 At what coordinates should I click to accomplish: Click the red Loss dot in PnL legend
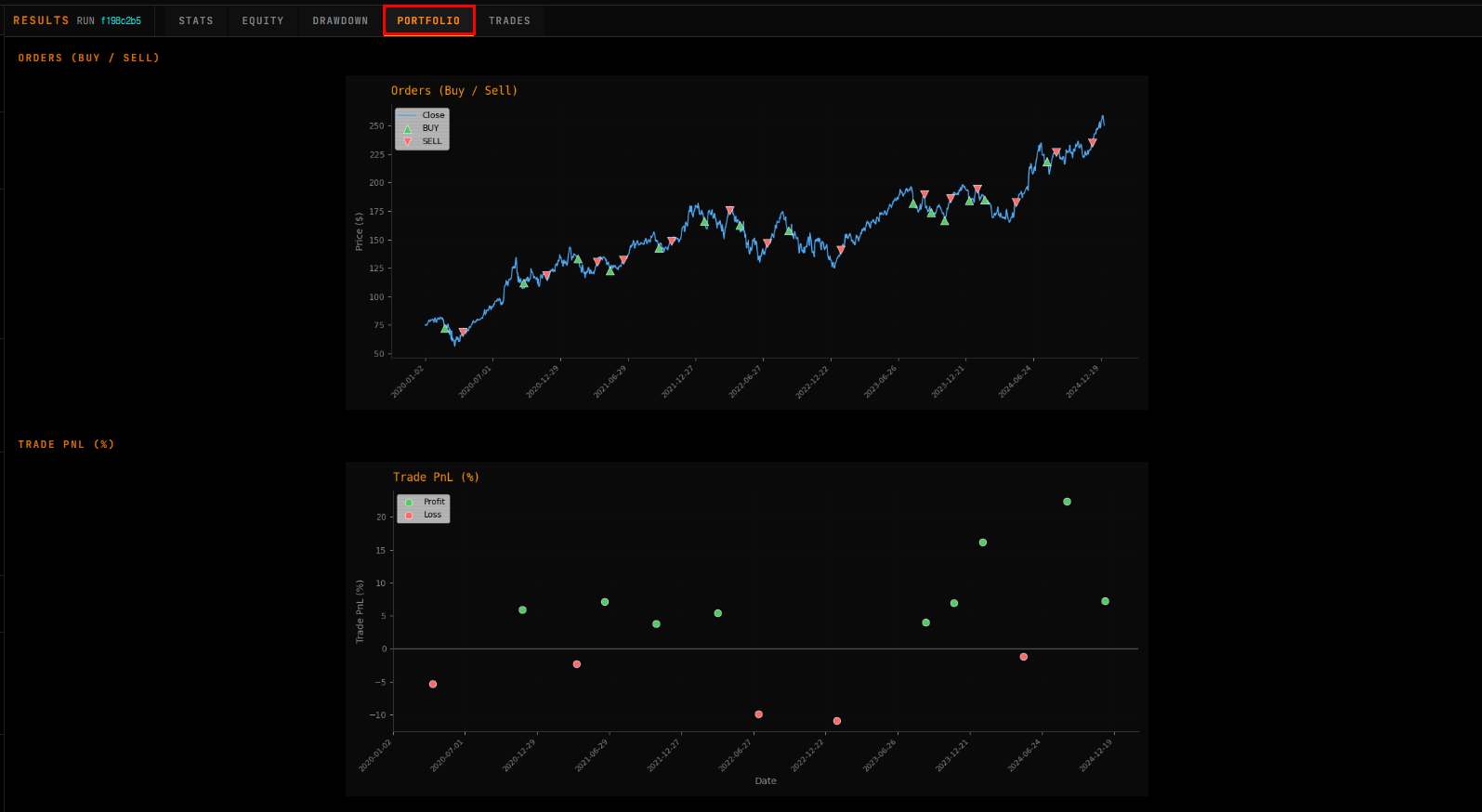[409, 516]
